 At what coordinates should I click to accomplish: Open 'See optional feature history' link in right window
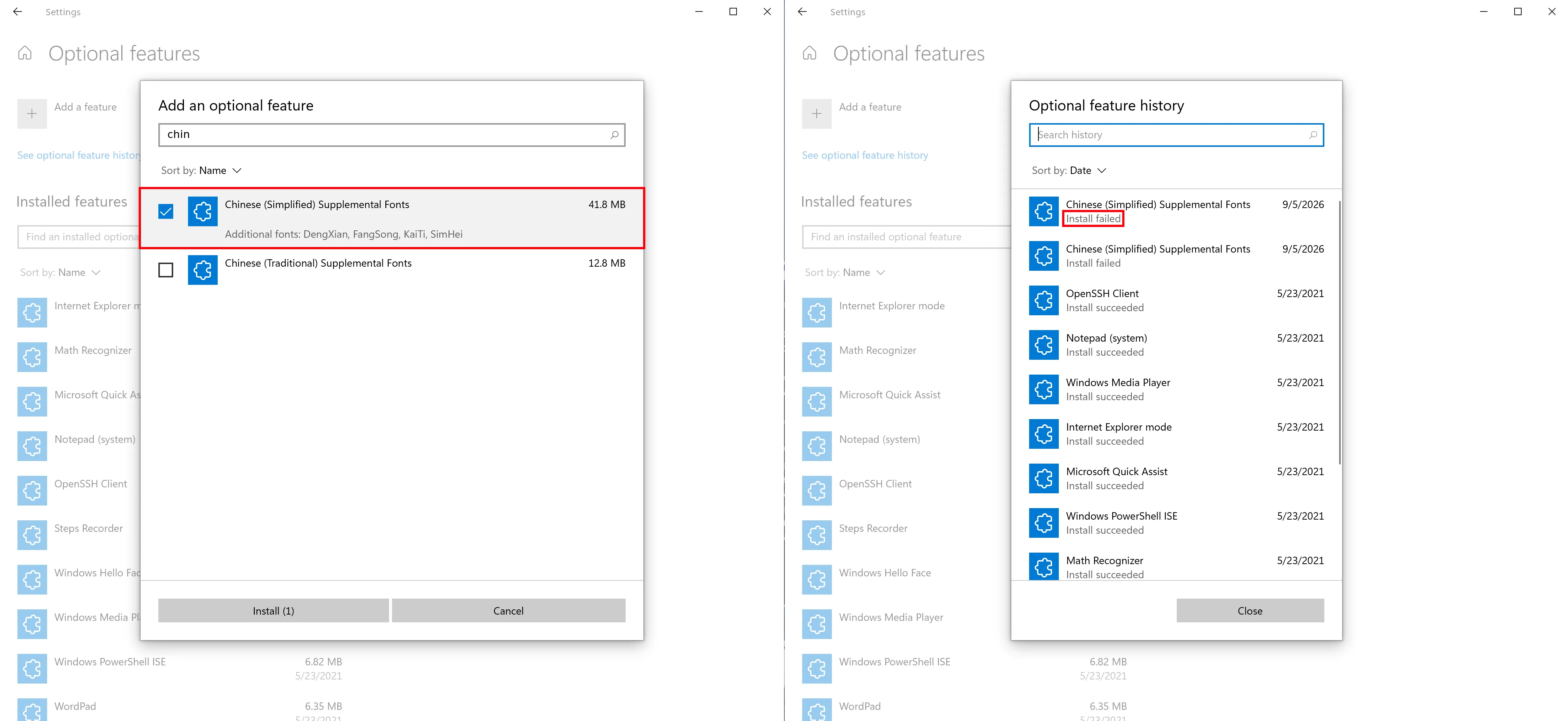click(865, 155)
